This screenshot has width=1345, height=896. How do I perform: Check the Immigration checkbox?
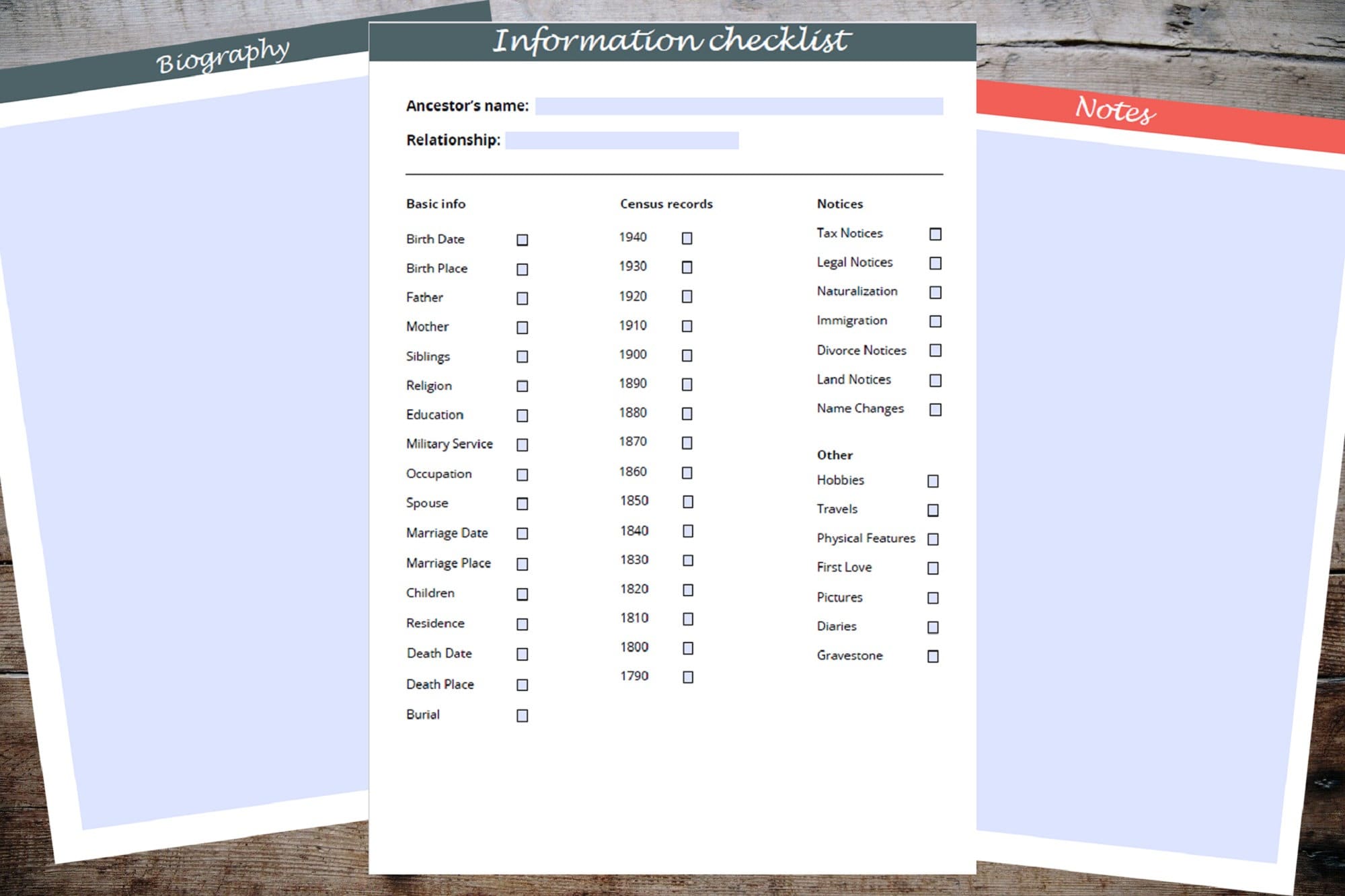pos(935,321)
